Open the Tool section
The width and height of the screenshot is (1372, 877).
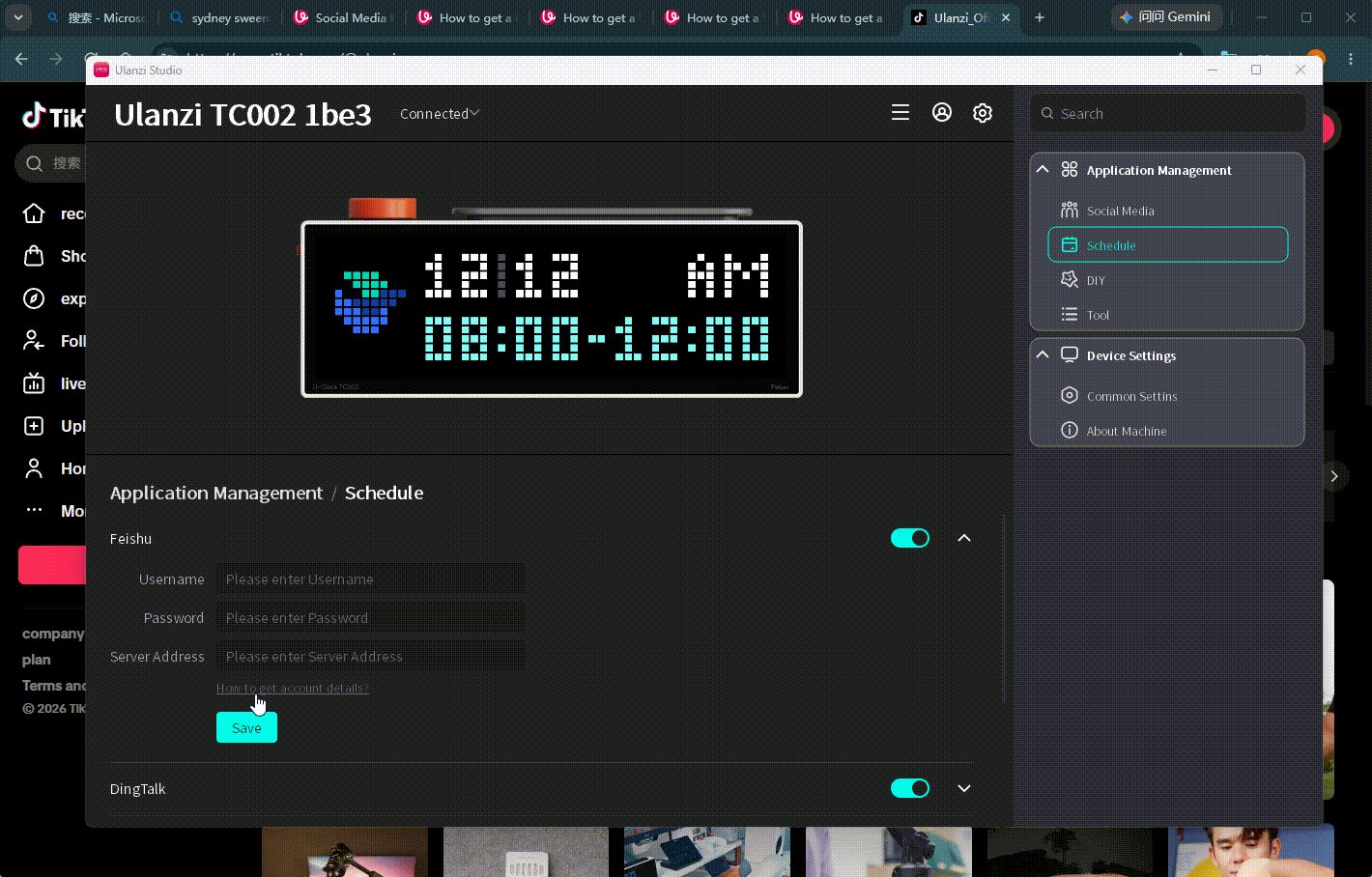coord(1167,315)
